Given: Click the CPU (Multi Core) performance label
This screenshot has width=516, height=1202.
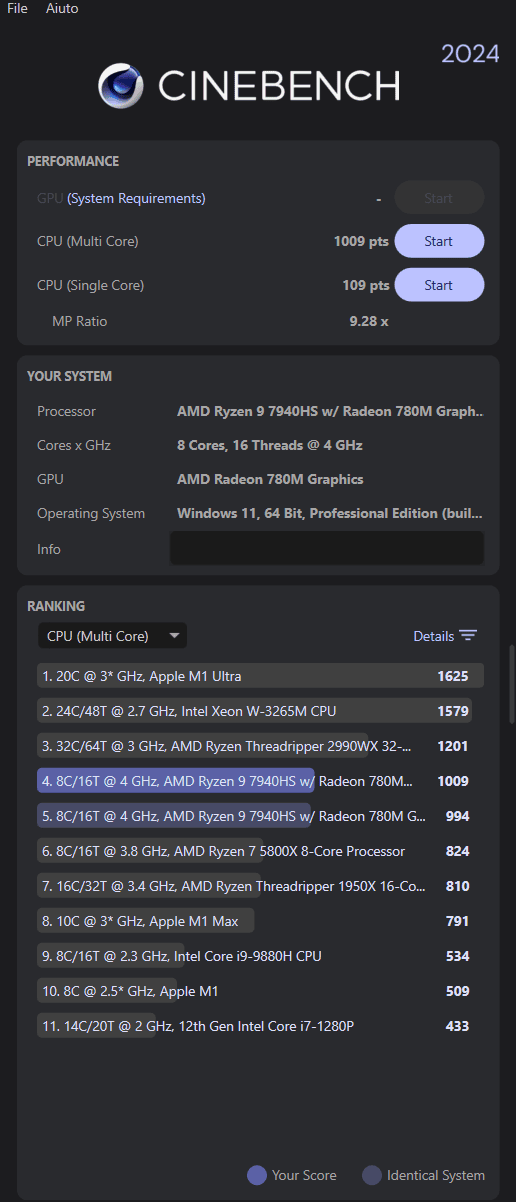Looking at the screenshot, I should pos(88,241).
